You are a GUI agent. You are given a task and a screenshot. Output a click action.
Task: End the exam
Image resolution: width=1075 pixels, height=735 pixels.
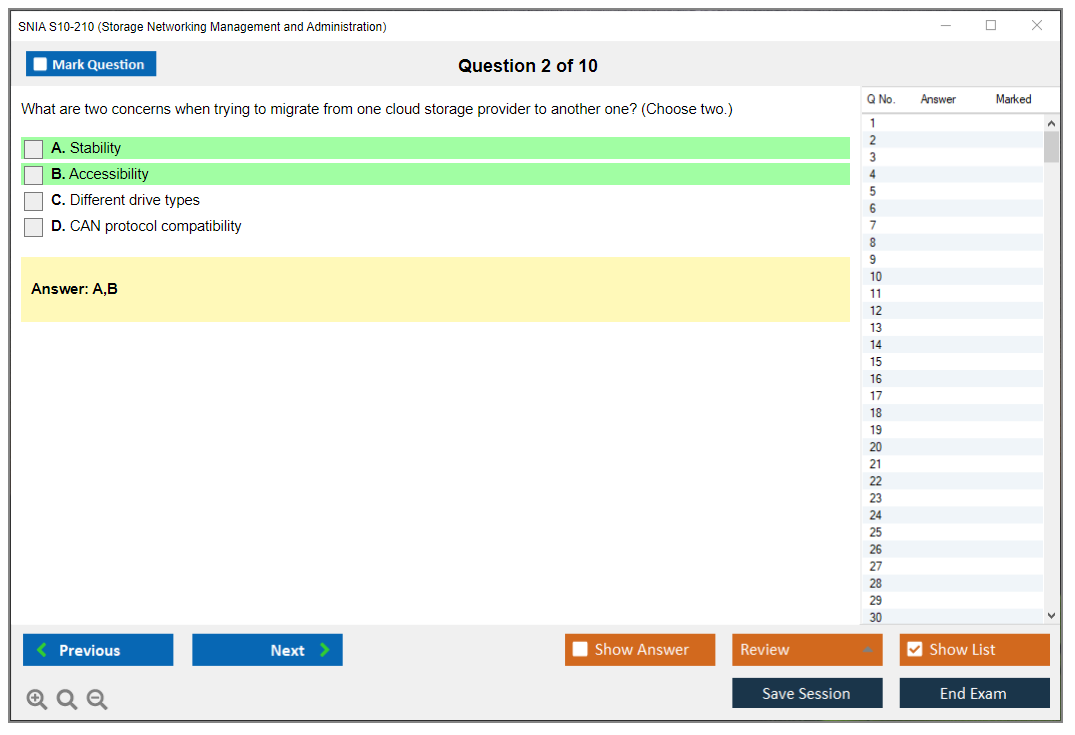[974, 694]
